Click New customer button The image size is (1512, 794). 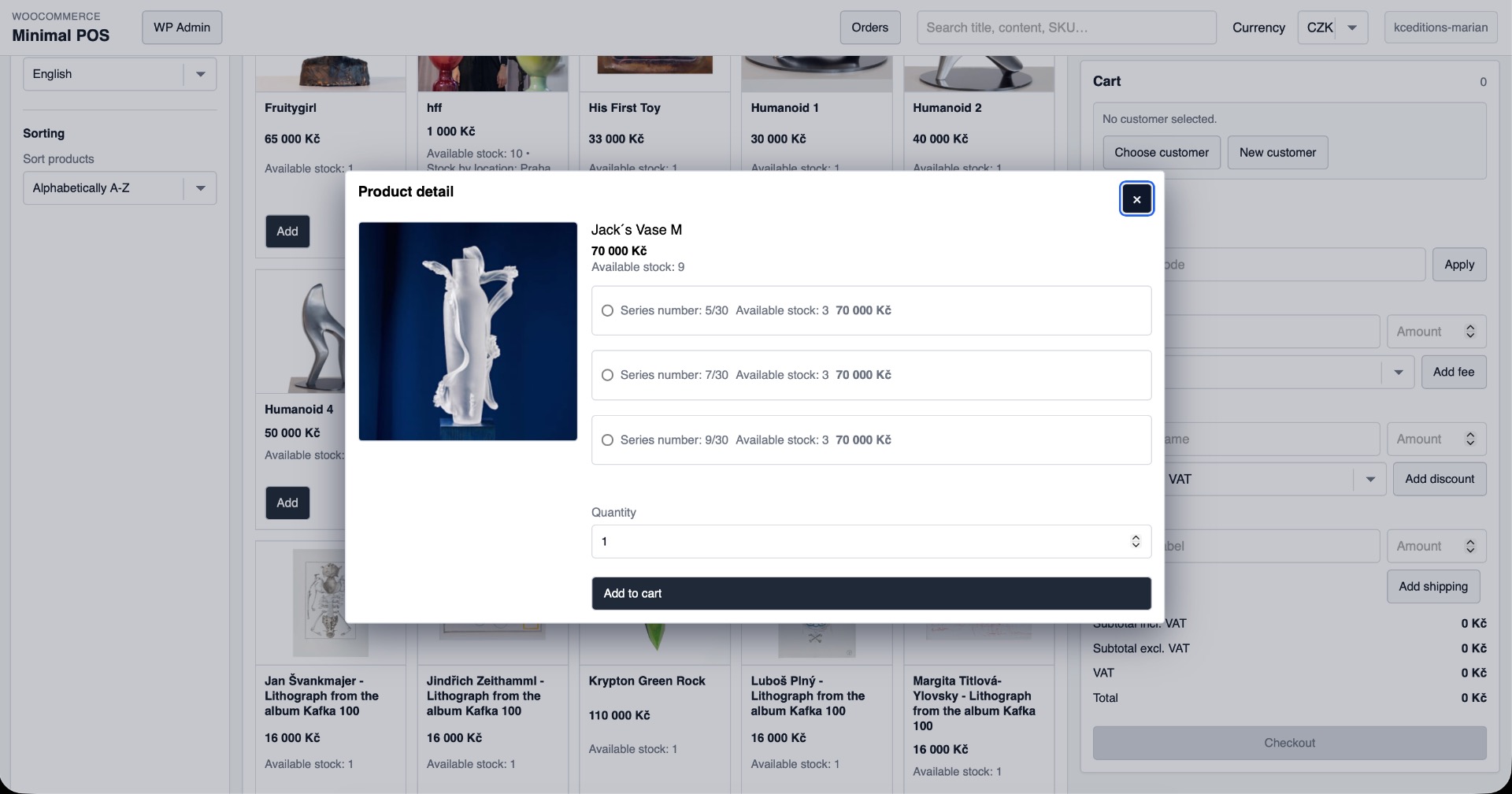(x=1277, y=153)
